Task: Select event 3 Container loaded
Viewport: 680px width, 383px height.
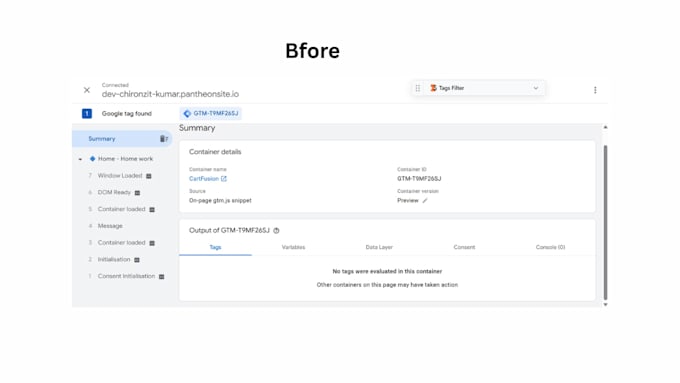Action: coord(121,242)
